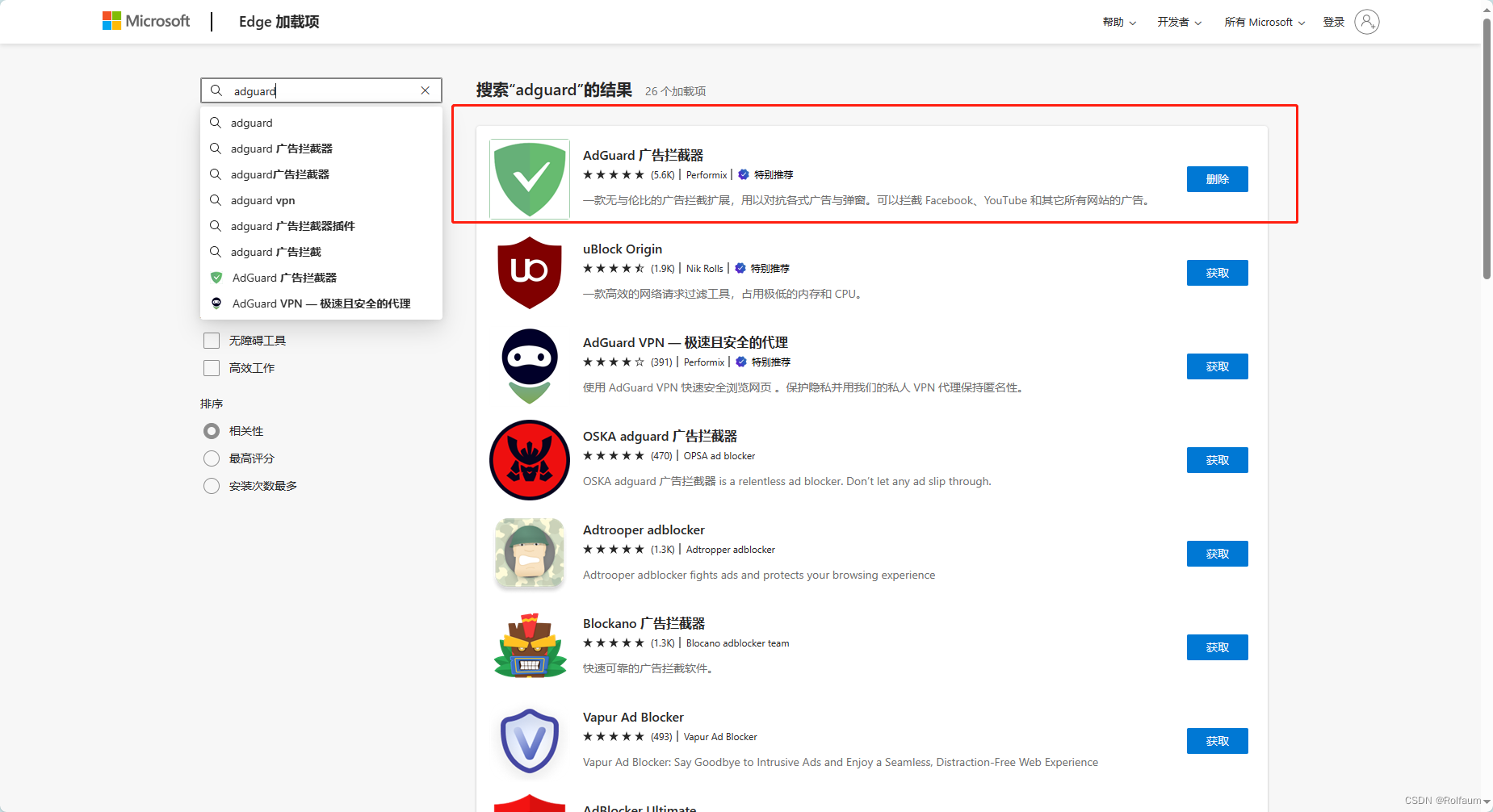Click 获取 button for OSKA adguard
The width and height of the screenshot is (1493, 812).
[x=1217, y=460]
